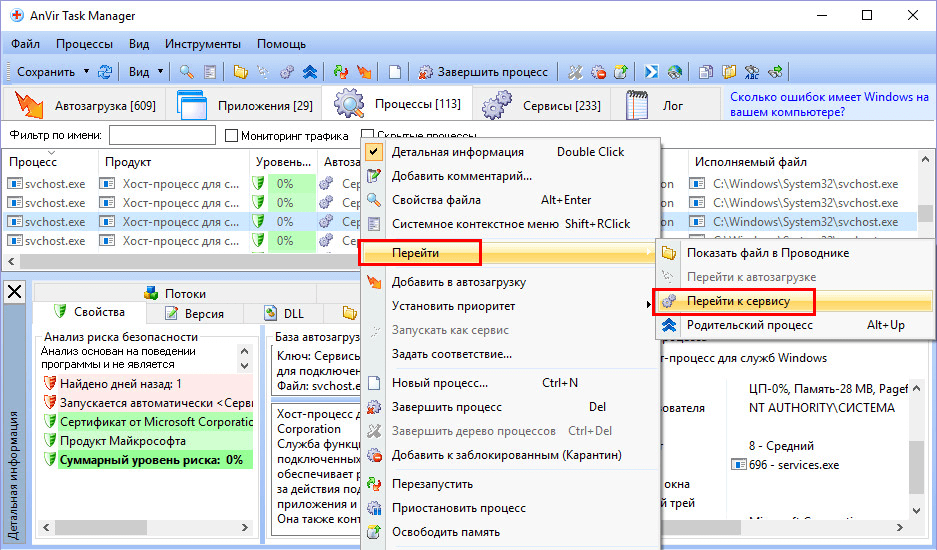Click the Перейти к сервису icon in submenu

tap(669, 301)
